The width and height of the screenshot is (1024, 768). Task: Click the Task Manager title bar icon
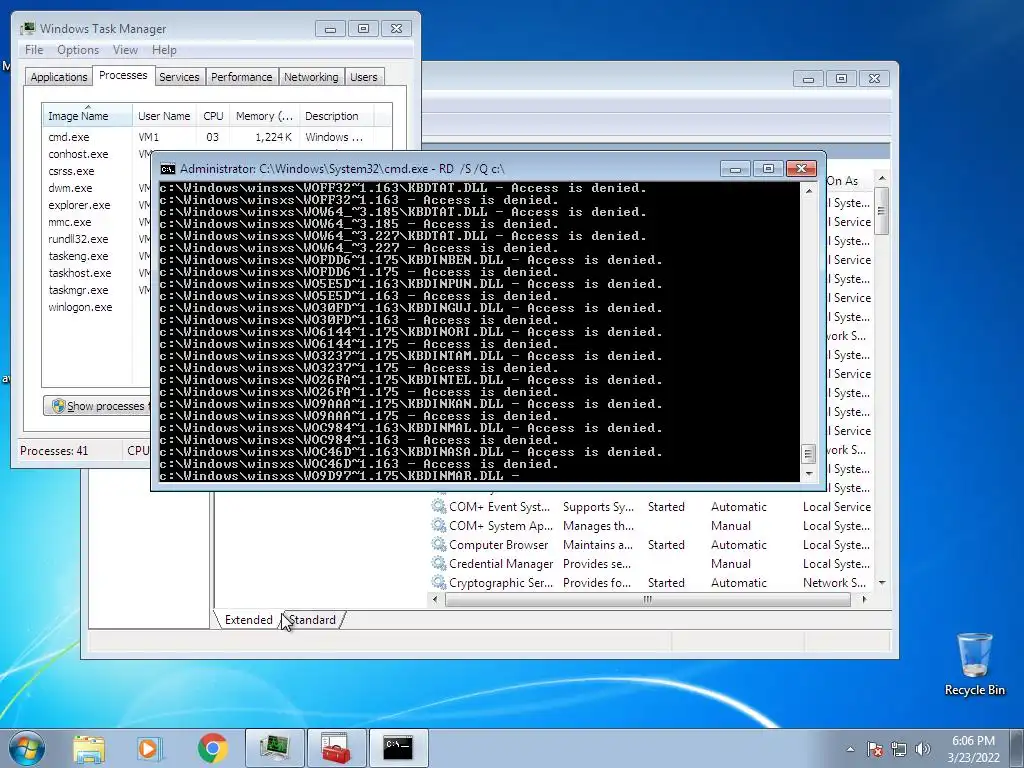point(27,29)
